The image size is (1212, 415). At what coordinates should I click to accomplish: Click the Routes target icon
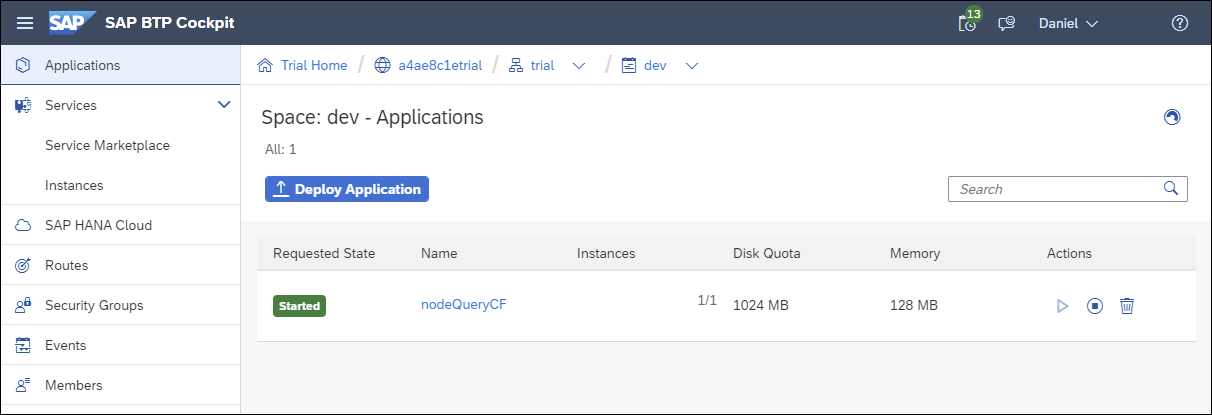click(x=23, y=265)
